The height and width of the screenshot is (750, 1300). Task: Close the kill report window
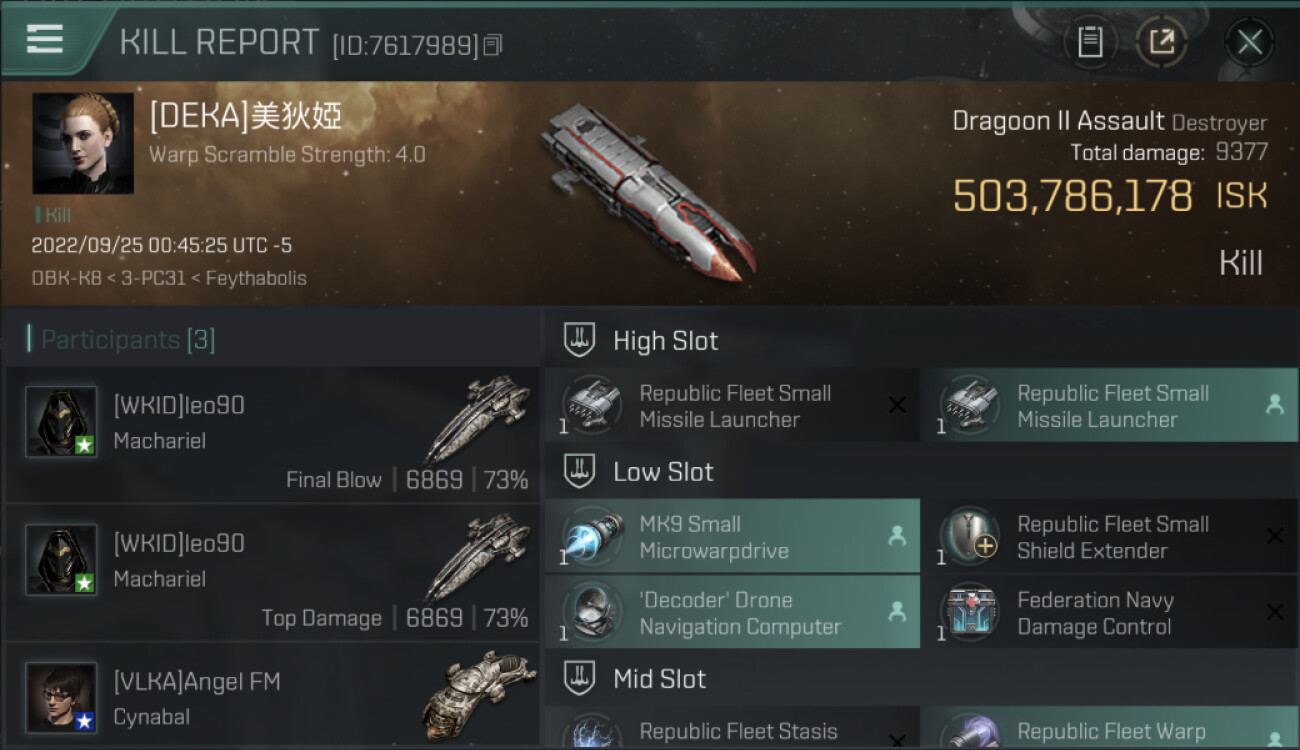coord(1250,42)
